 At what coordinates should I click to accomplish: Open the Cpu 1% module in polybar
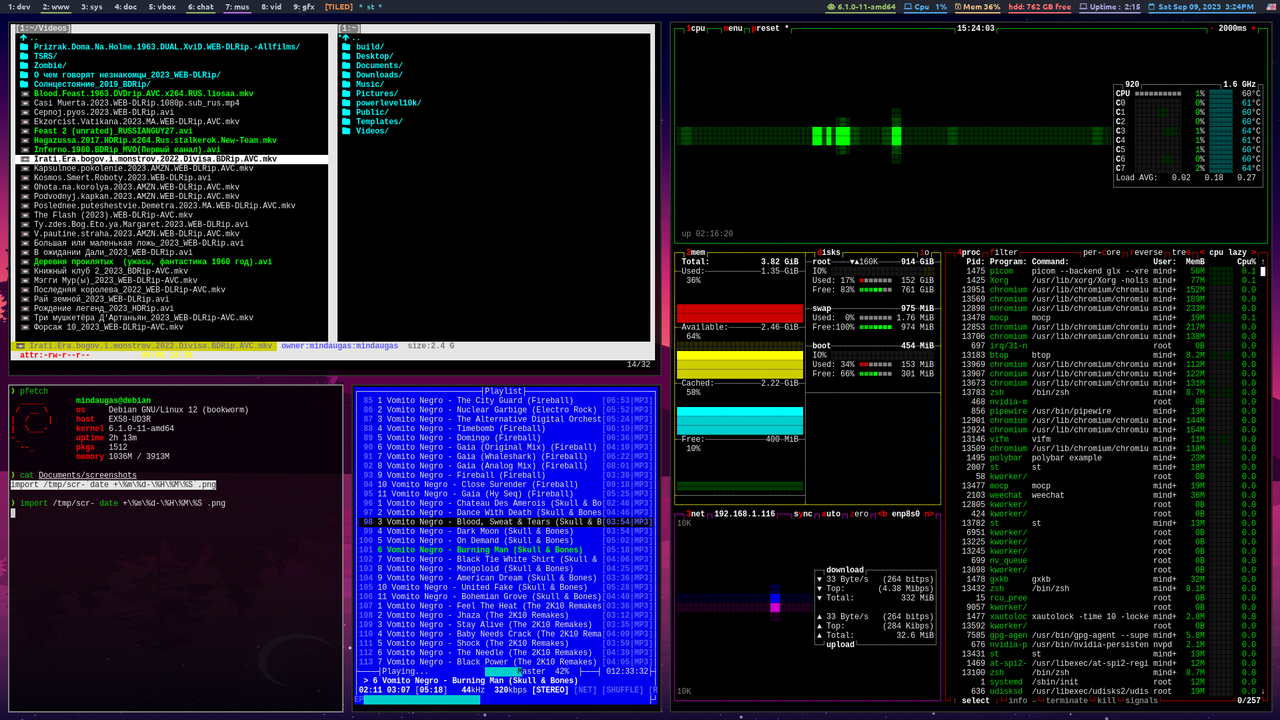coord(925,6)
